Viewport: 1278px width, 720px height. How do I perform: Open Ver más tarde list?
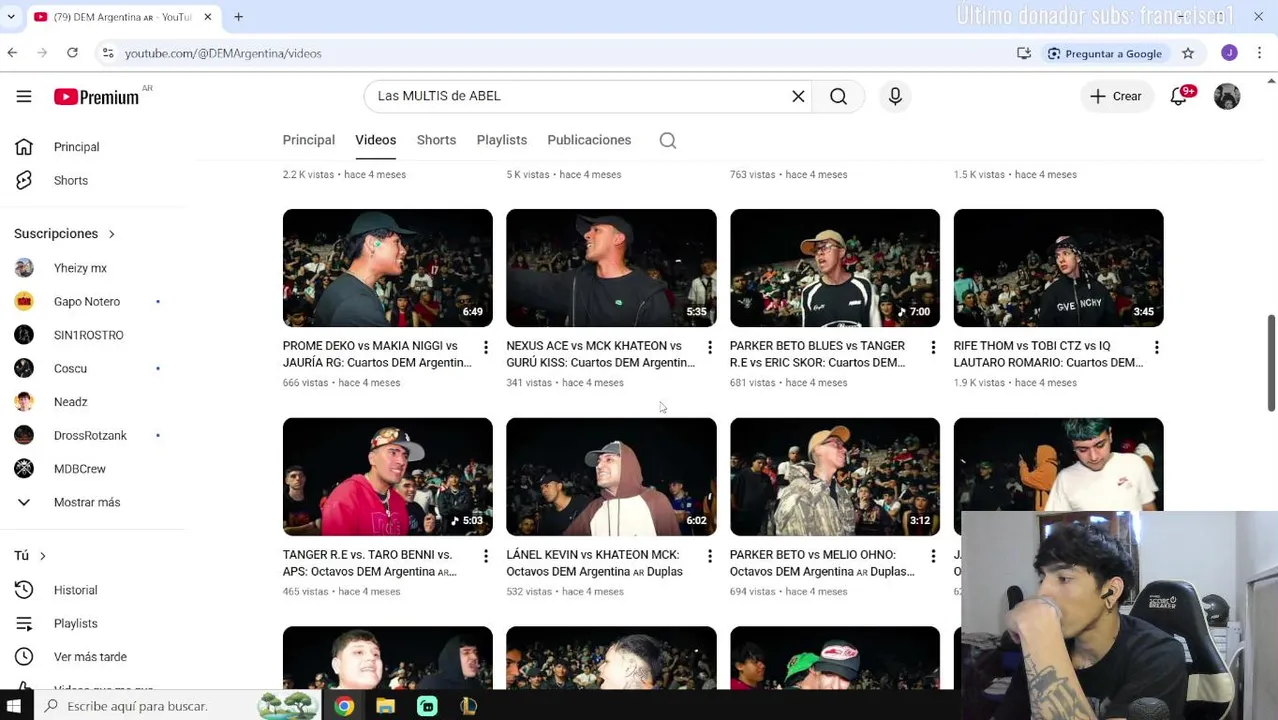tap(92, 657)
